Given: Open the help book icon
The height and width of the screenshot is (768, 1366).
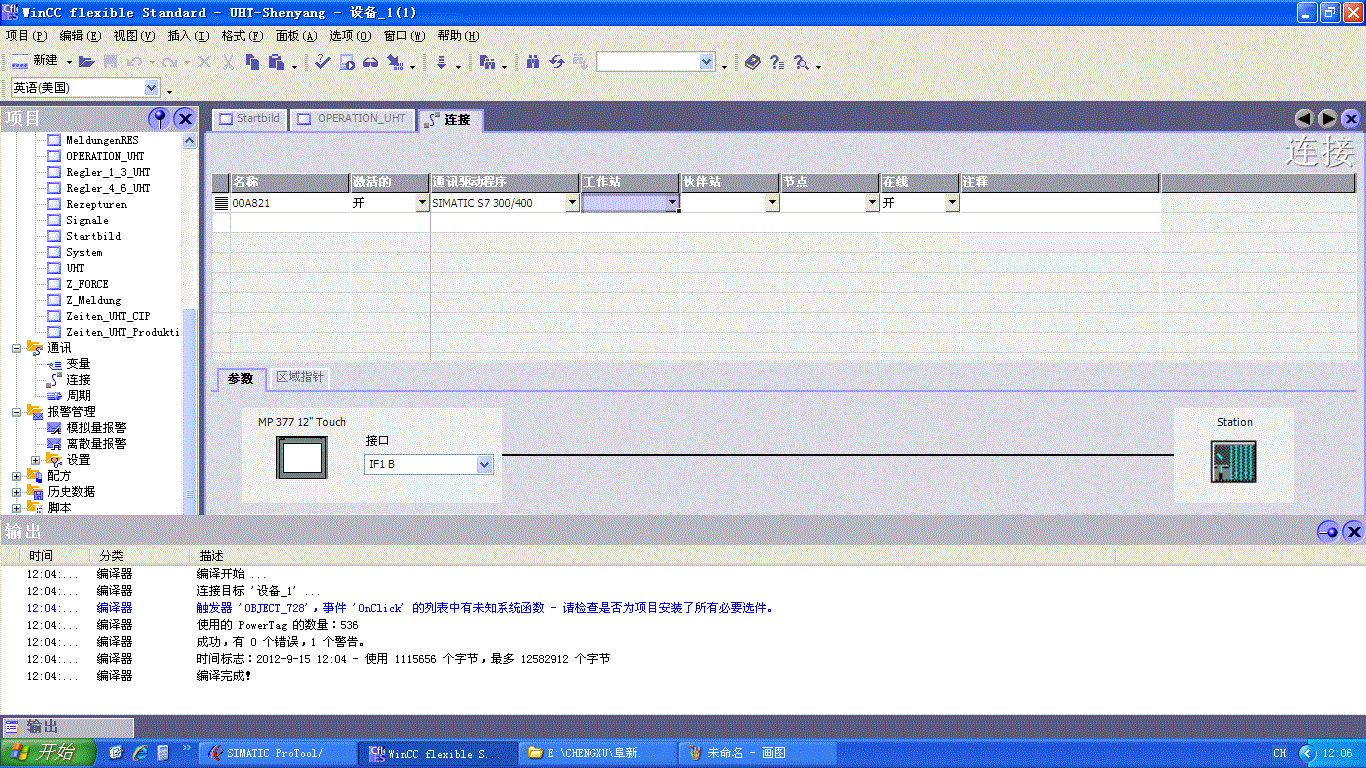Looking at the screenshot, I should (752, 62).
